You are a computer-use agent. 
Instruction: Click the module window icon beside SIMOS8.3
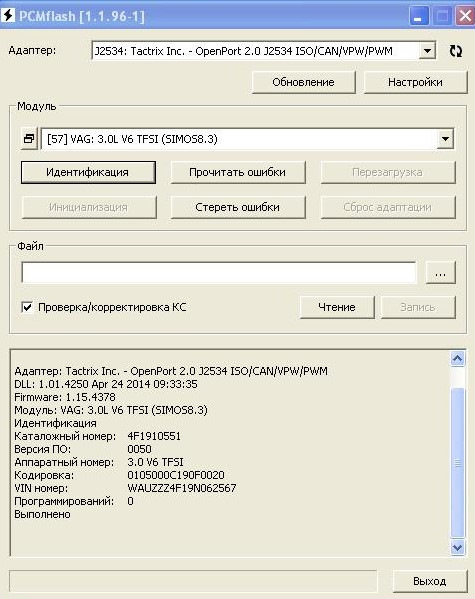click(x=29, y=138)
